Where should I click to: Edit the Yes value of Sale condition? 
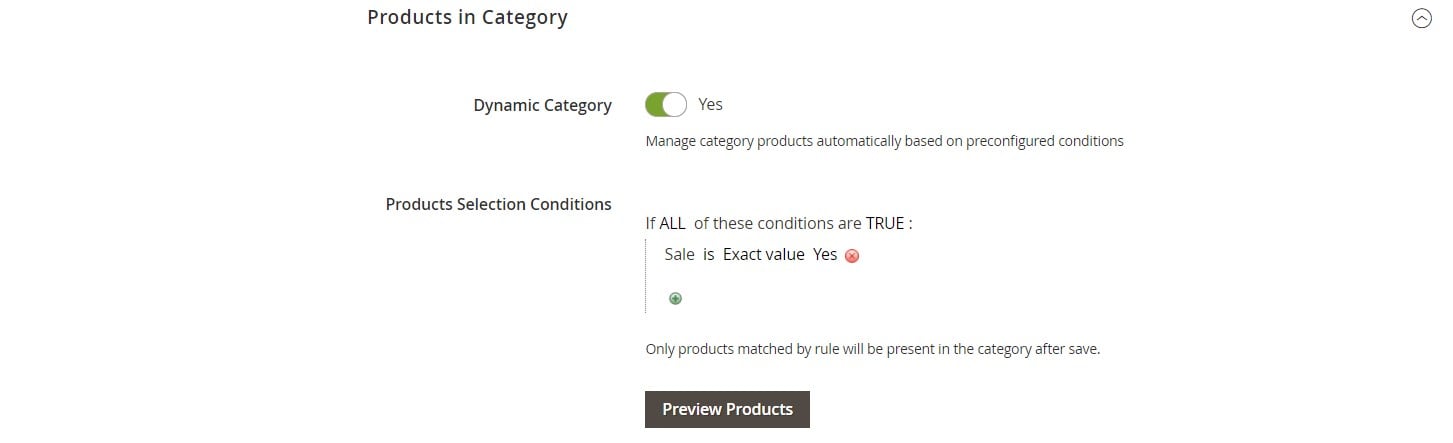[825, 254]
